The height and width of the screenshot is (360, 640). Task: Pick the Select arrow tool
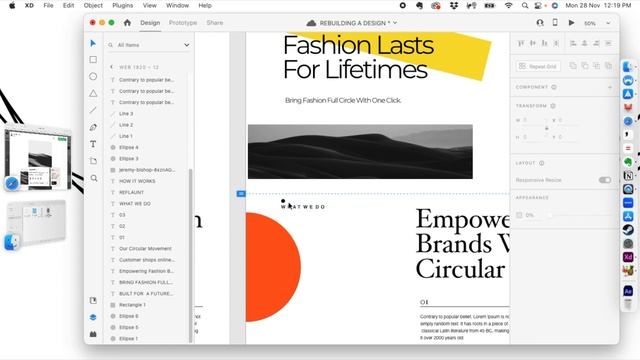tap(93, 43)
